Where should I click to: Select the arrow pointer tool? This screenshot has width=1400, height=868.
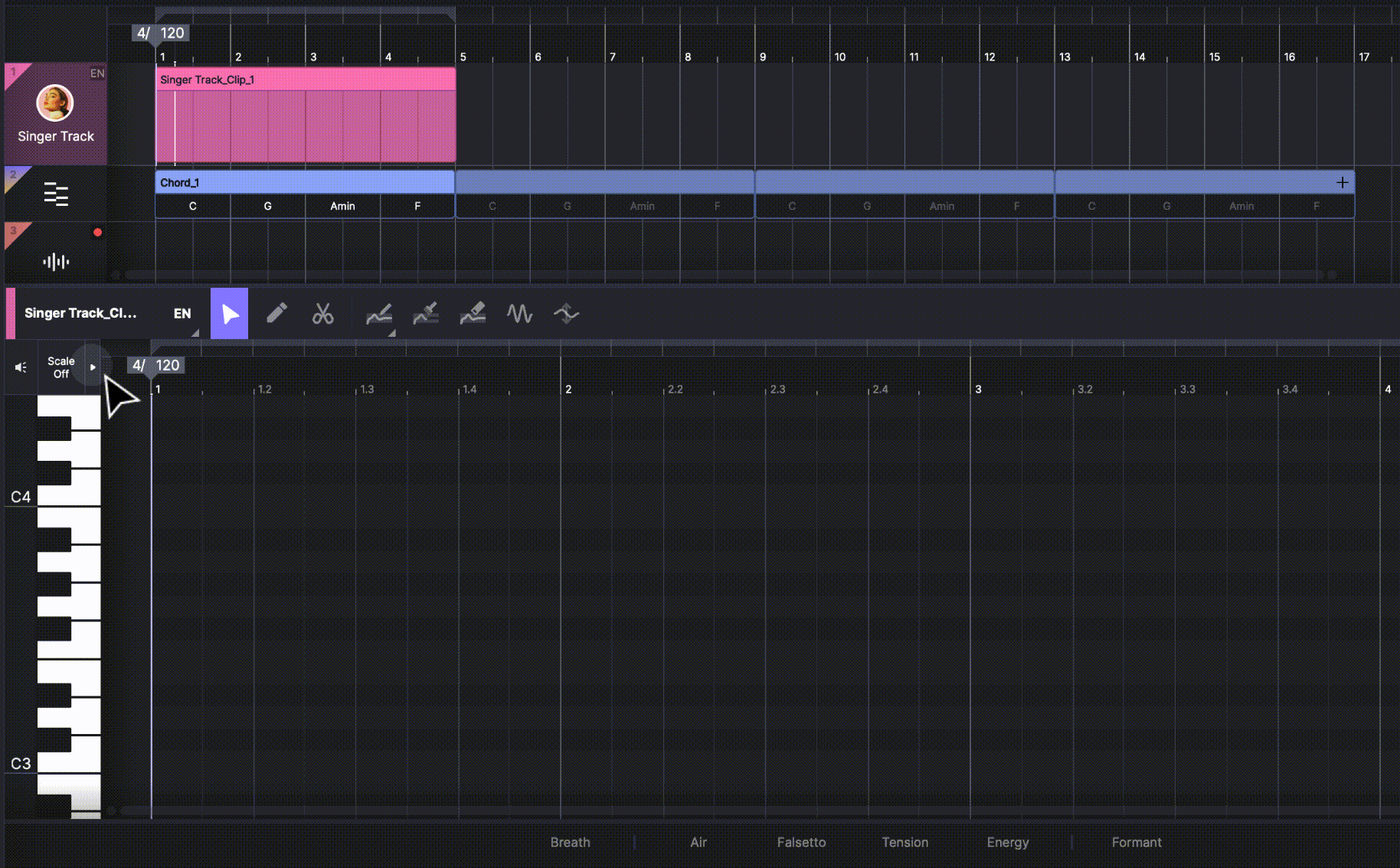click(x=229, y=314)
